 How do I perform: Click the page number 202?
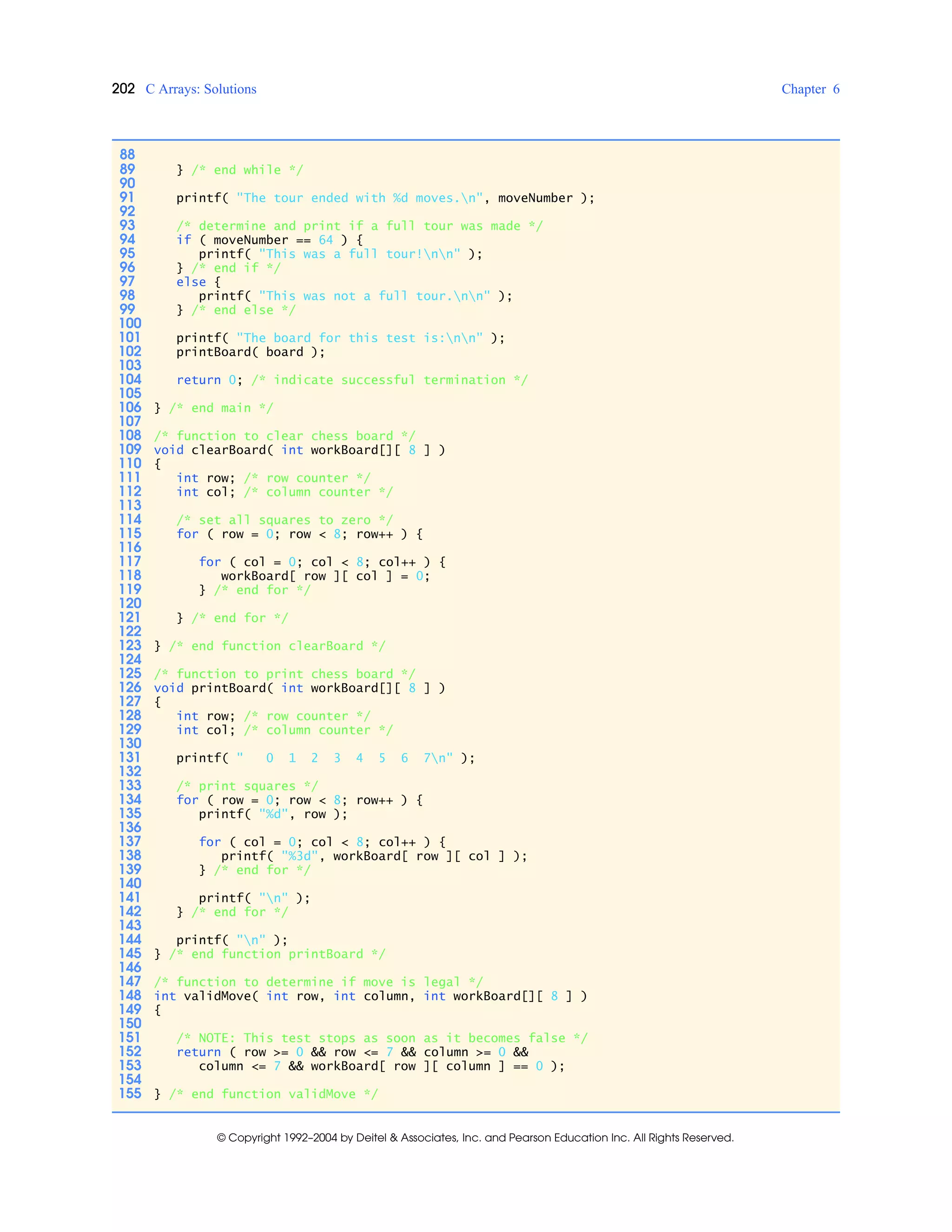[123, 88]
